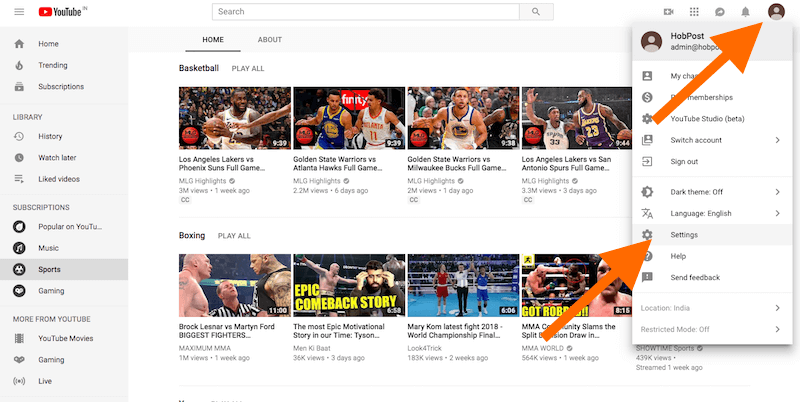Choose Location: India menu entry
The width and height of the screenshot is (800, 402).
(712, 308)
